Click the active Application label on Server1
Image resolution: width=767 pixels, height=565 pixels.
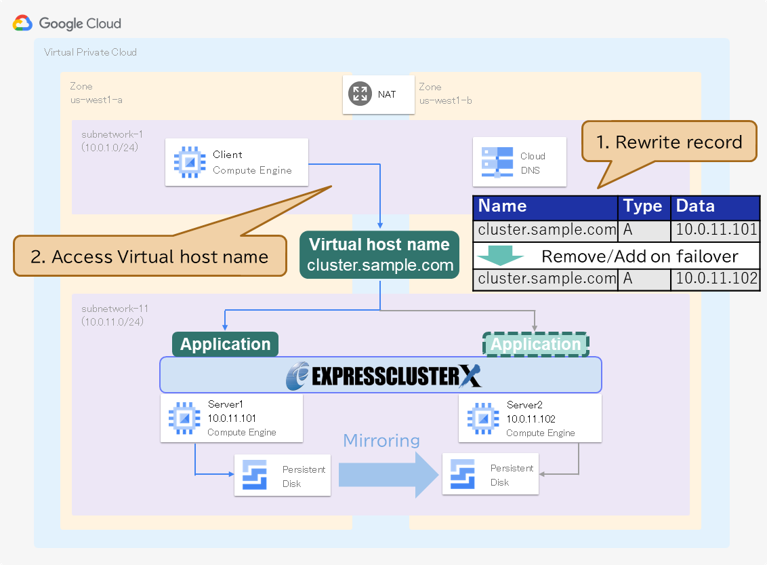click(225, 344)
